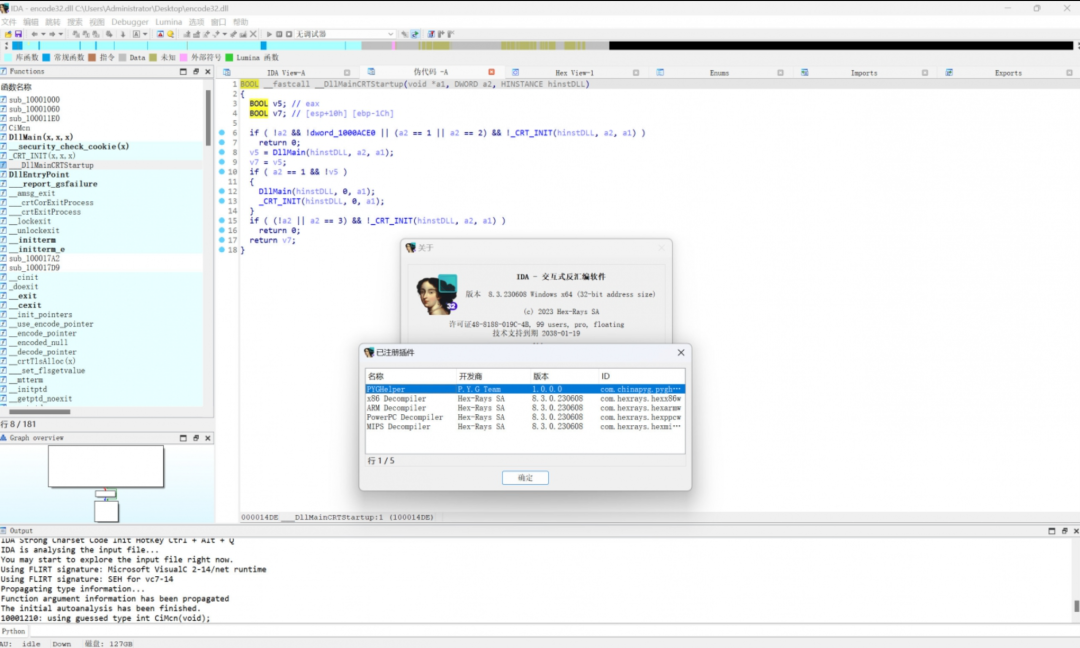The image size is (1080, 648).
Task: Open the 编辑 menu
Action: (x=31, y=22)
